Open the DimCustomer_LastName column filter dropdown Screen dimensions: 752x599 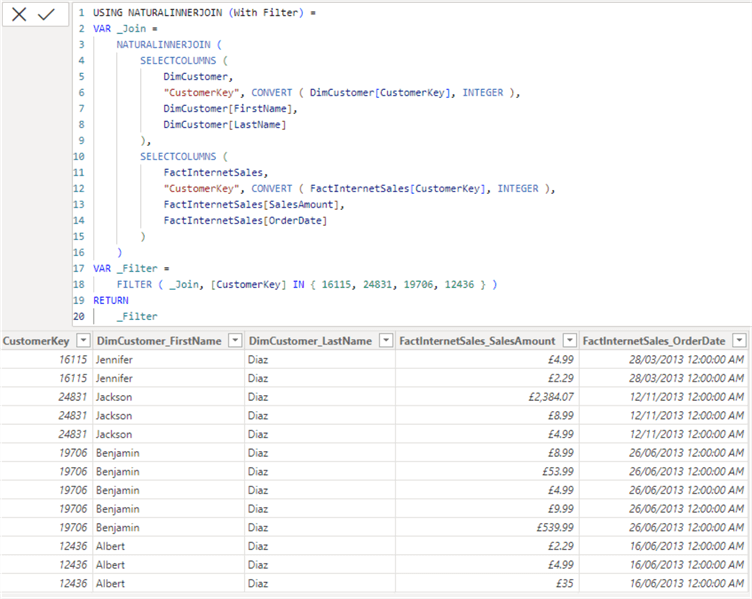pyautogui.click(x=386, y=341)
